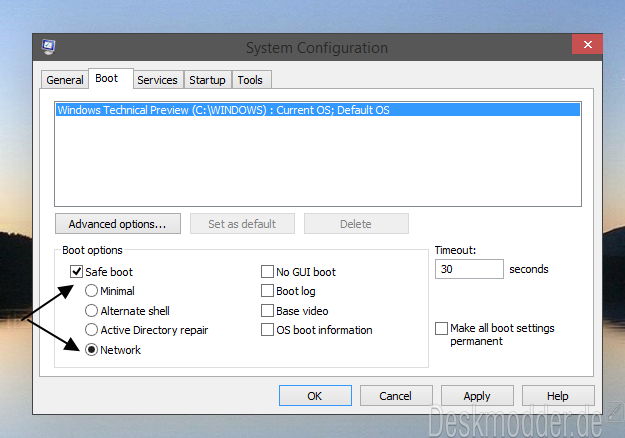Enable Base video checkbox
Screen dimensions: 625x438
(x=267, y=310)
